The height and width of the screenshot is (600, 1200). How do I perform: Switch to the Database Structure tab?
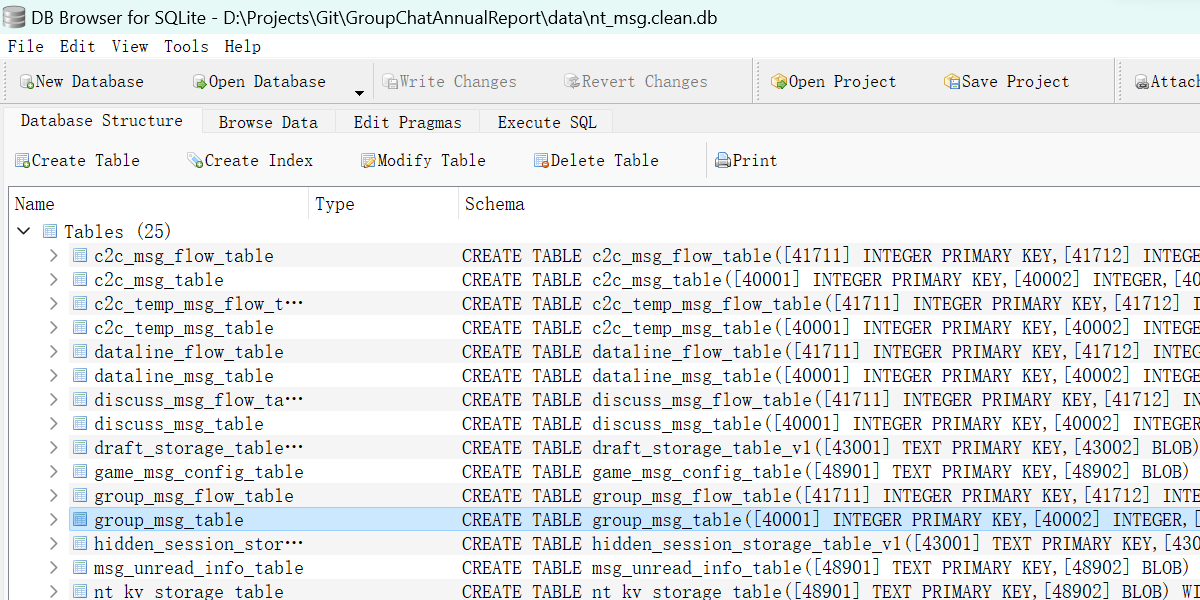click(x=102, y=121)
